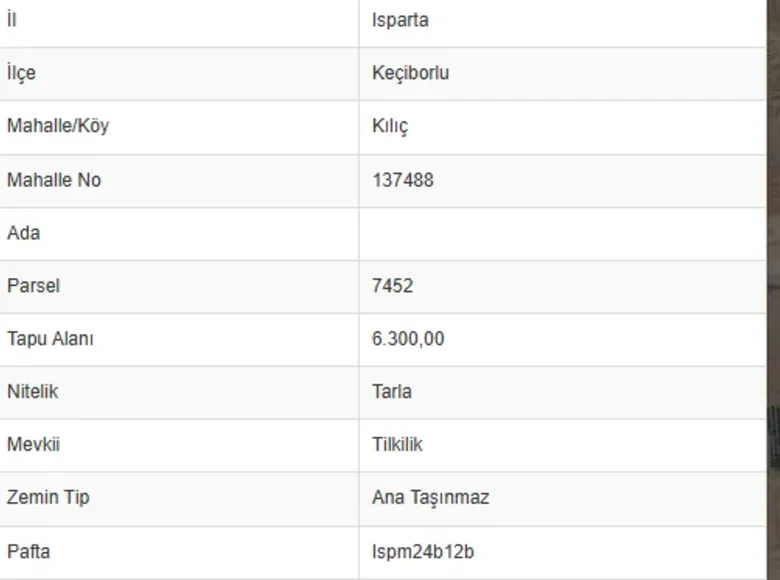
Task: Click the Zemin Tip label
Action: [x=48, y=498]
